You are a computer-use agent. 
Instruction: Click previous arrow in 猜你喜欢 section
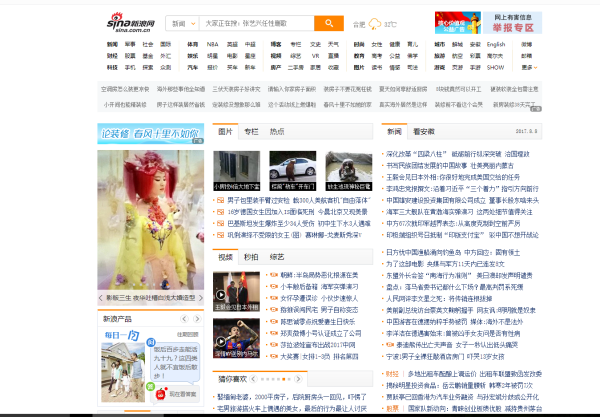pyautogui.click(x=253, y=379)
